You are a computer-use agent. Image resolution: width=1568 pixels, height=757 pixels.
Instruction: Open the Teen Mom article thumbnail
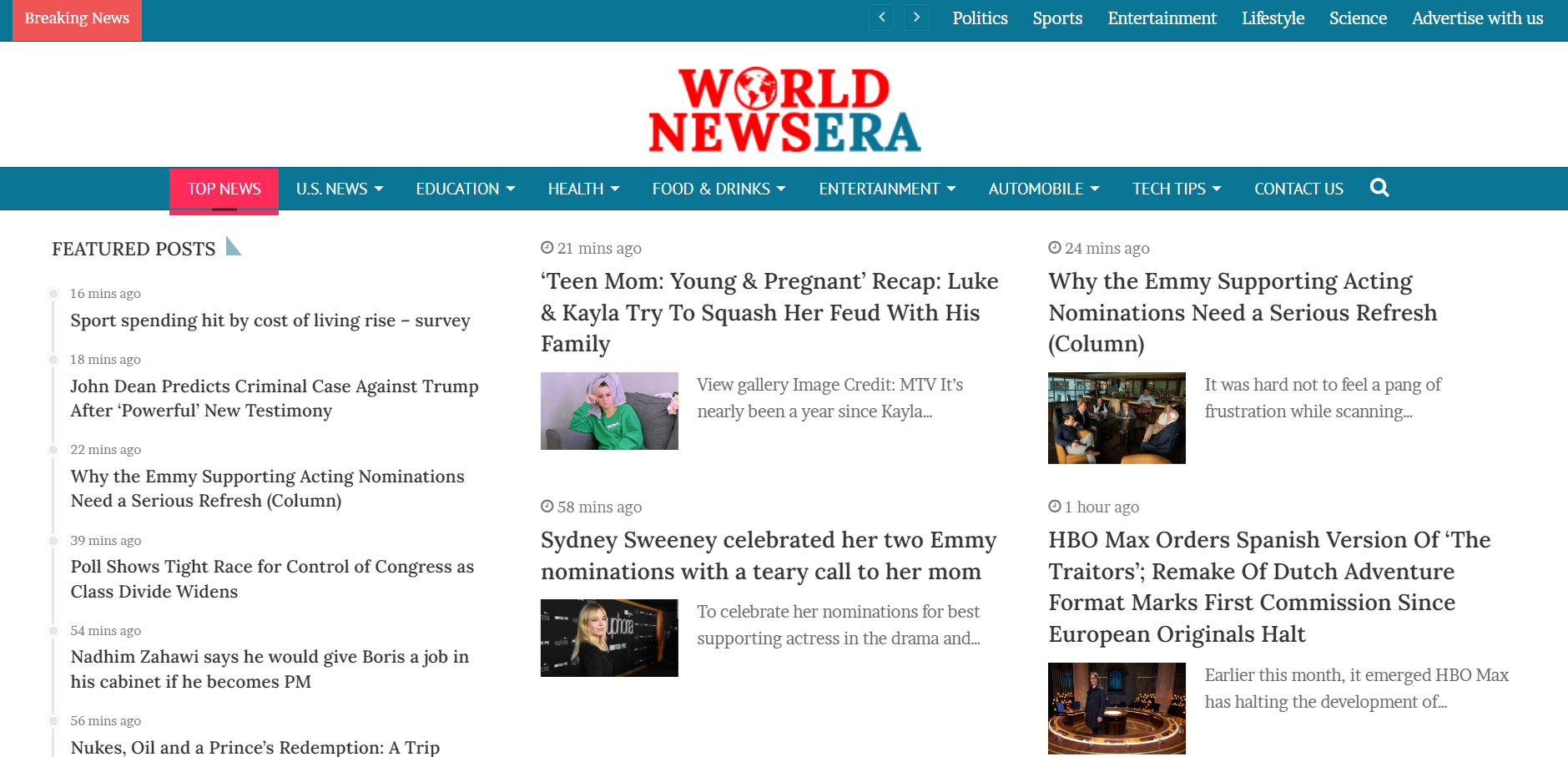(x=609, y=411)
